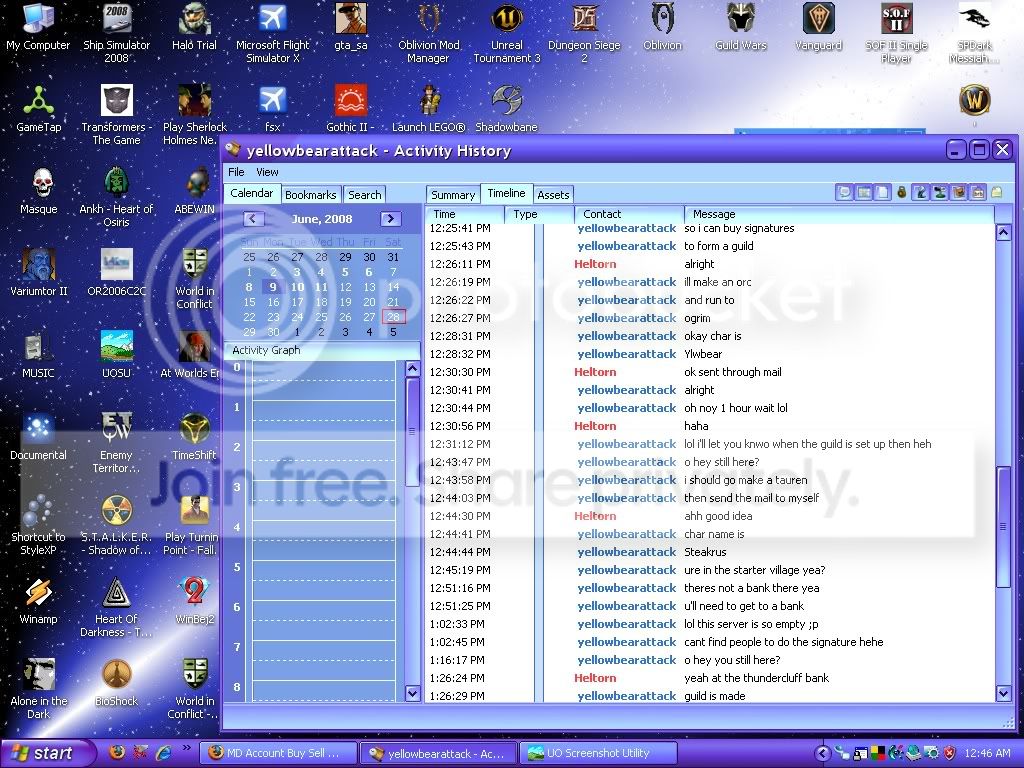1024x768 pixels.
Task: Select the Masque skull desktop icon
Action: click(38, 191)
